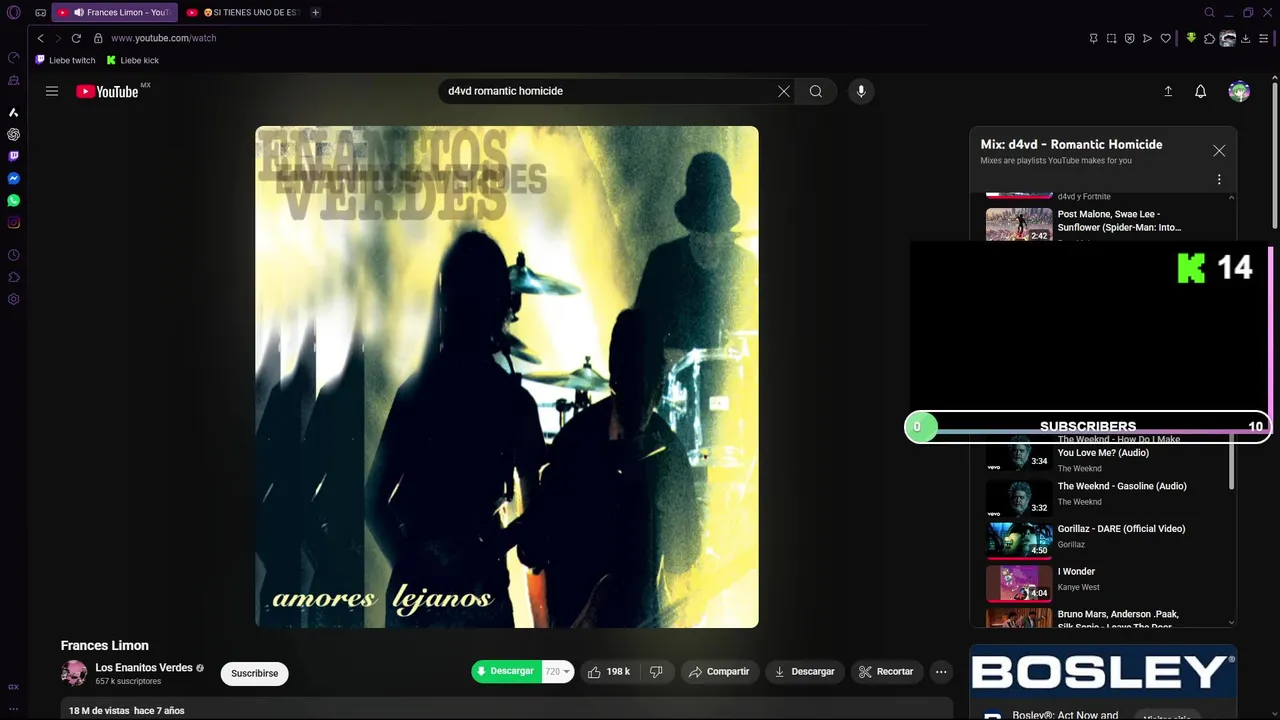Open the WhatsApp sidebar panel
This screenshot has height=720, width=1280.
pyautogui.click(x=14, y=200)
